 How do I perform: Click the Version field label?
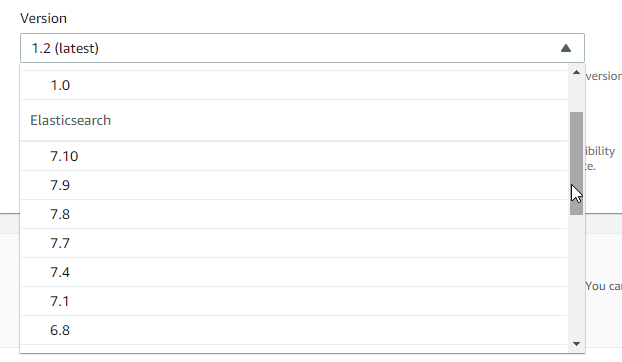tap(44, 18)
